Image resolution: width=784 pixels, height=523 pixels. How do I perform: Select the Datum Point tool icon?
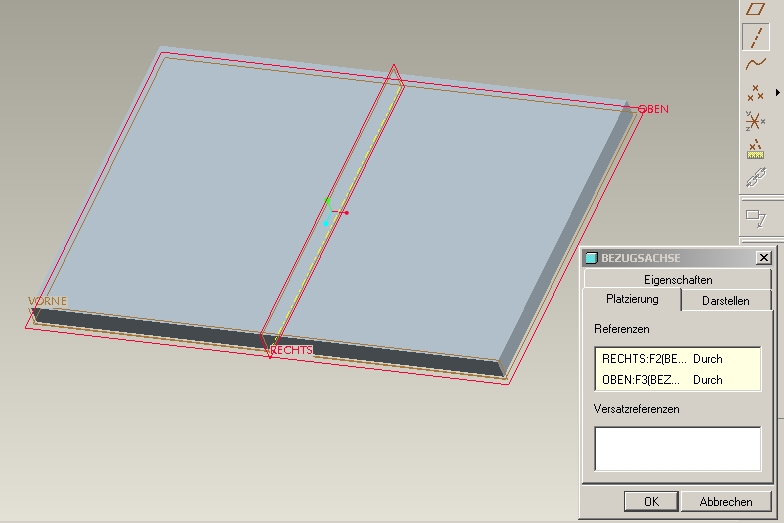pyautogui.click(x=755, y=92)
